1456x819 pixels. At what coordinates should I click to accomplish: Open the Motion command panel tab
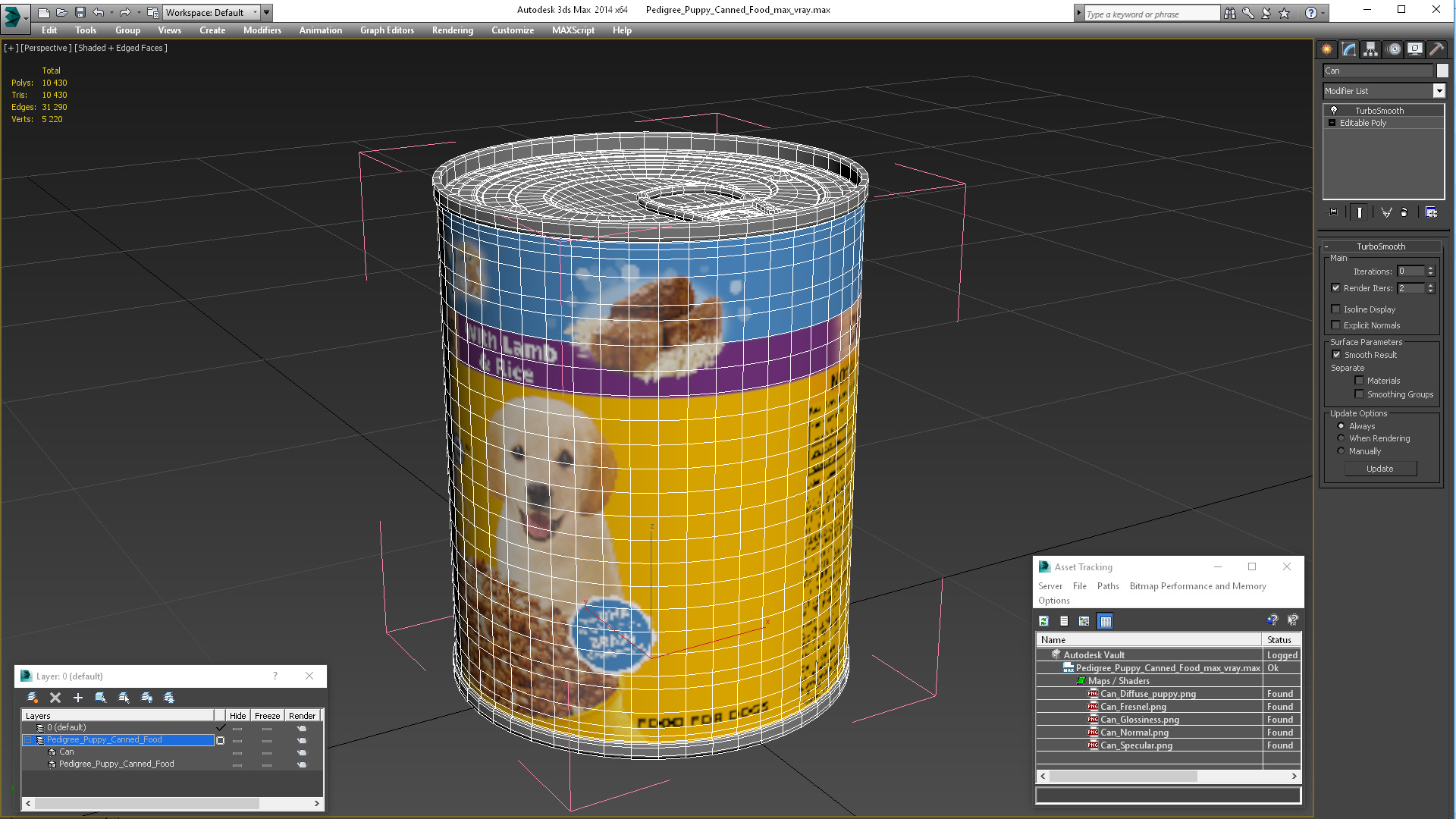pyautogui.click(x=1394, y=49)
